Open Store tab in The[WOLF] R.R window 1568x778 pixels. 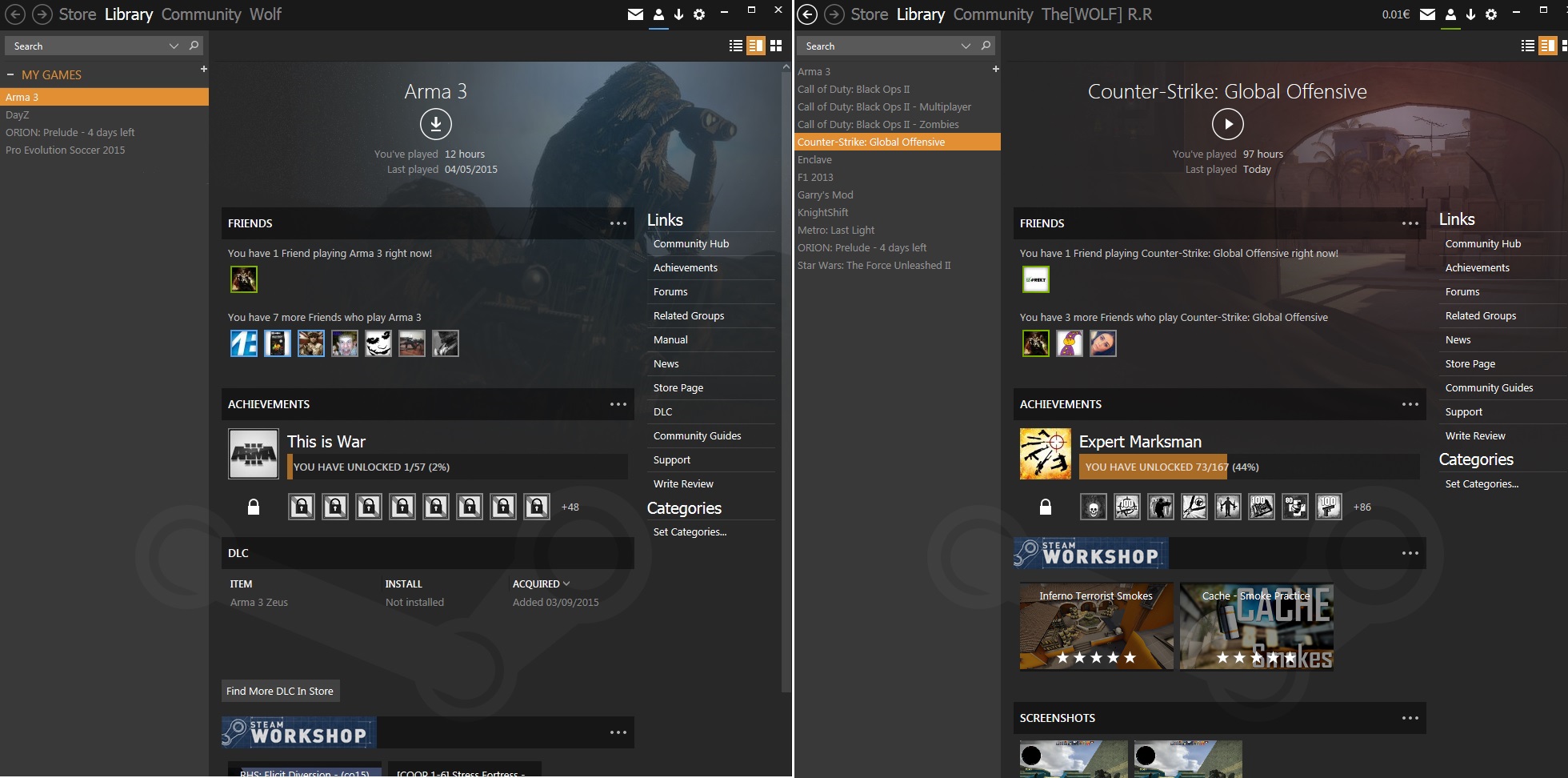coord(870,14)
